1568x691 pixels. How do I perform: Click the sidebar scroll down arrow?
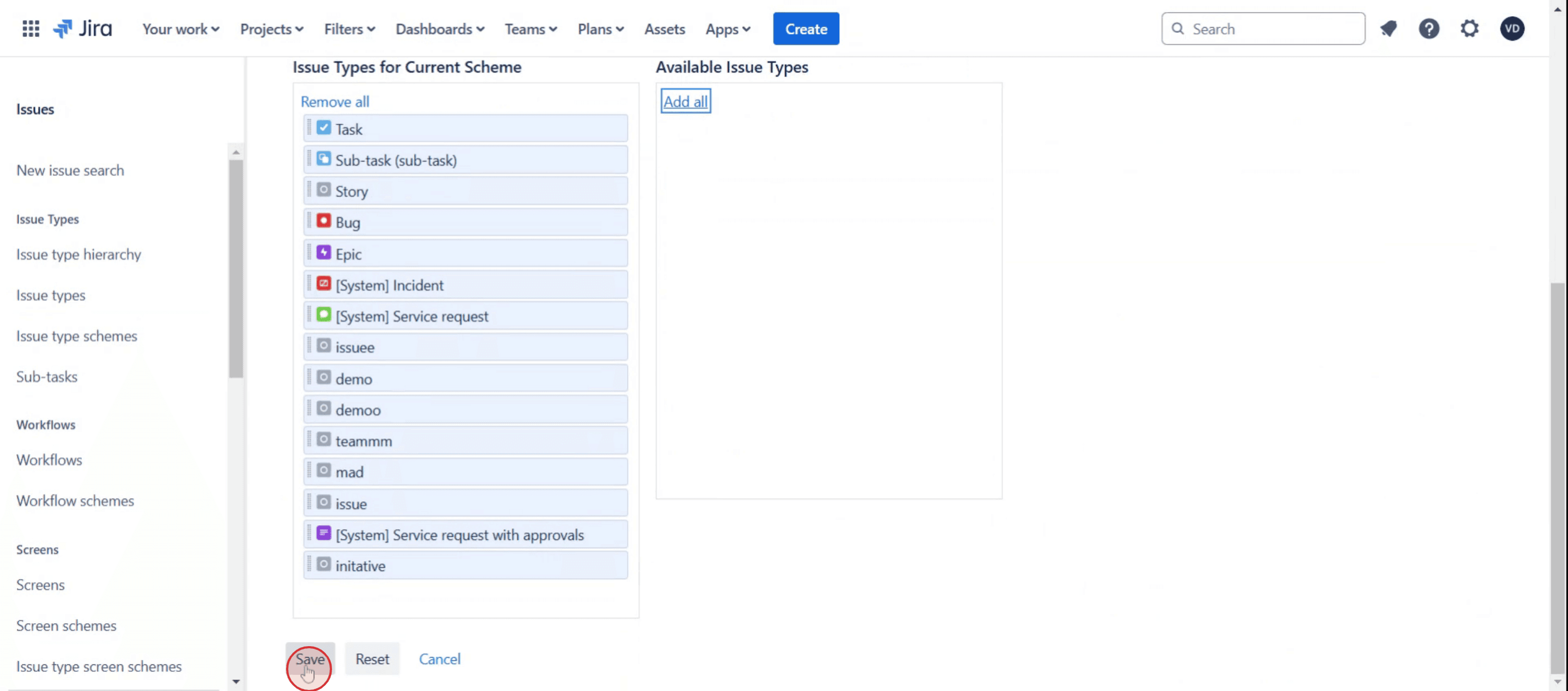(x=236, y=682)
